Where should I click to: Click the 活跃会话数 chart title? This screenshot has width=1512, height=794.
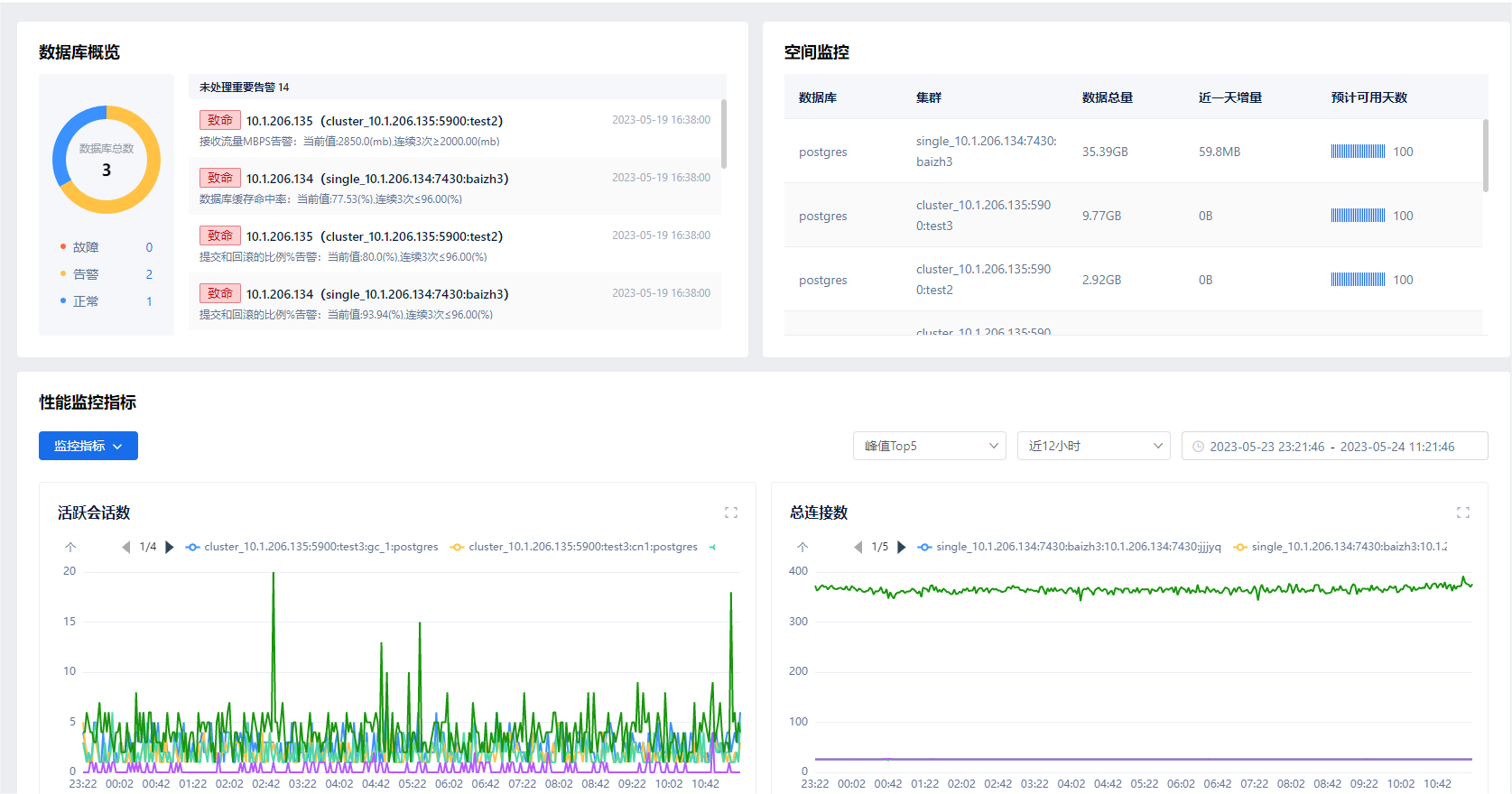(94, 512)
